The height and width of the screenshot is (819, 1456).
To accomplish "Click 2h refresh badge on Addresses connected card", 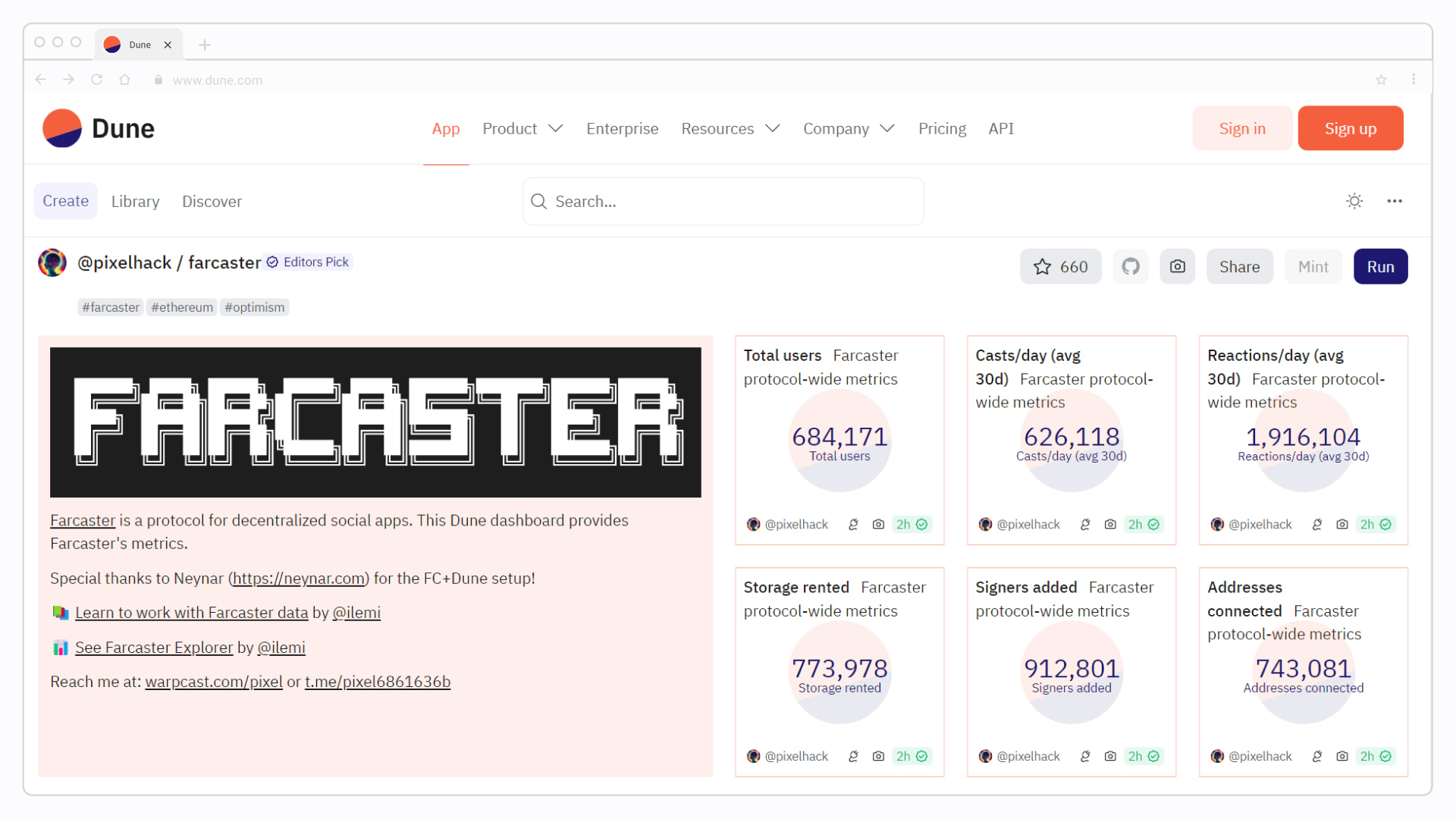I will tap(1376, 756).
